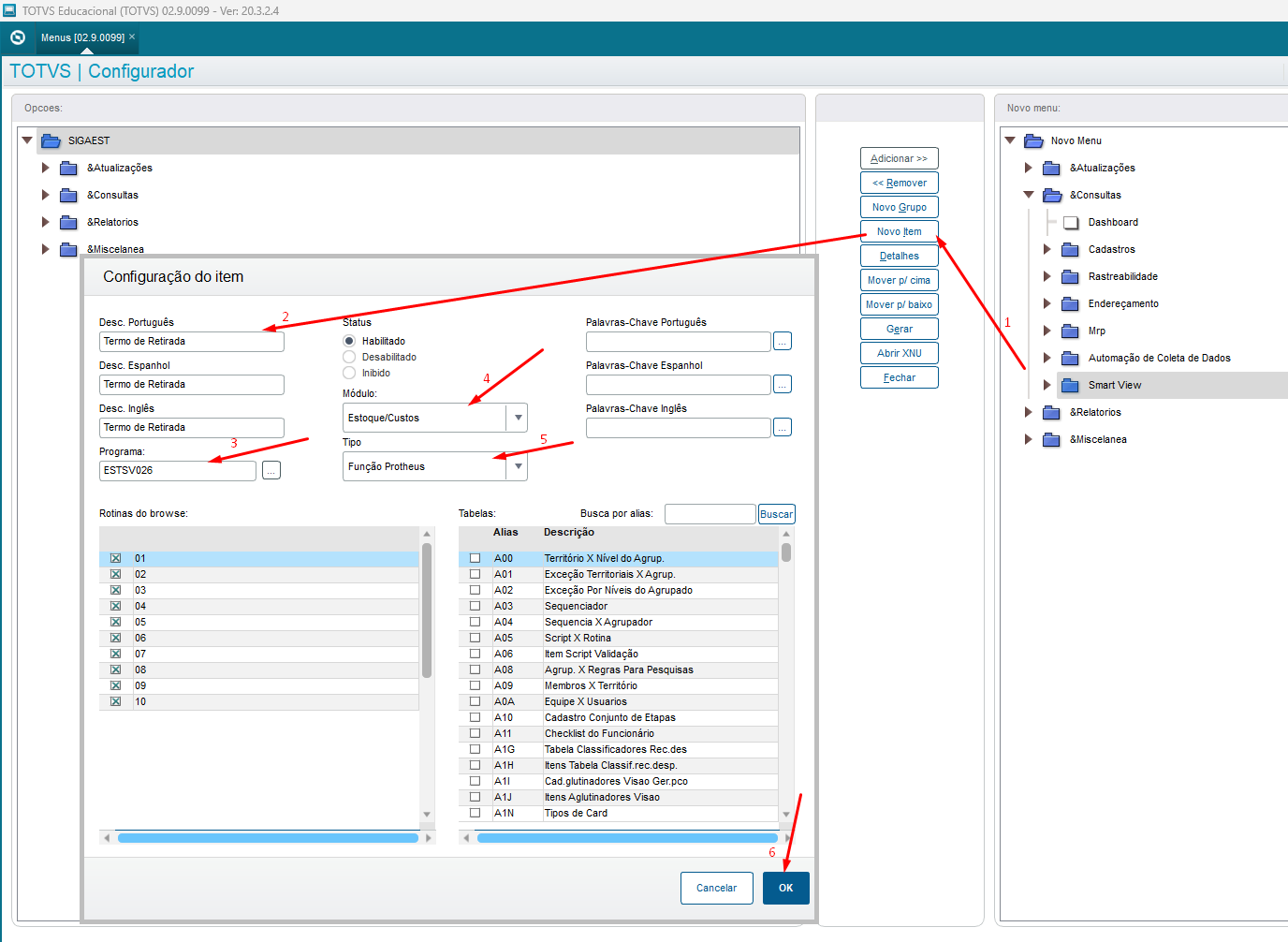Viewport: 1288px width, 942px height.
Task: Click the Buscar button
Action: pos(776,514)
